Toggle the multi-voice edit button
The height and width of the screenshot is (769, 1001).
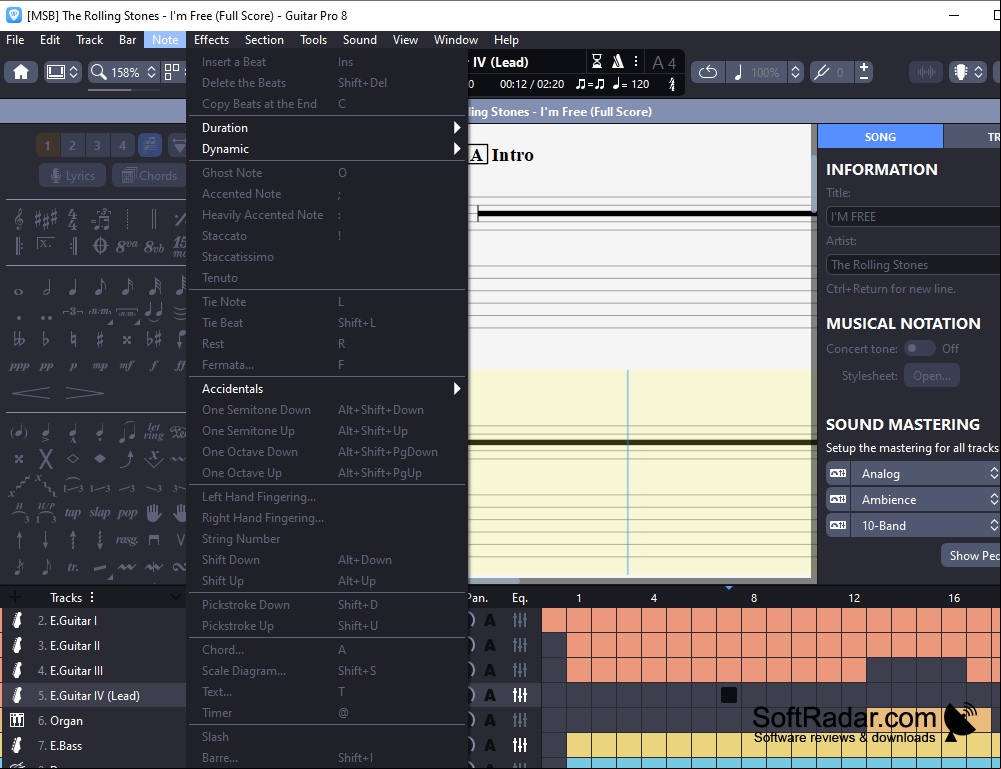click(150, 146)
